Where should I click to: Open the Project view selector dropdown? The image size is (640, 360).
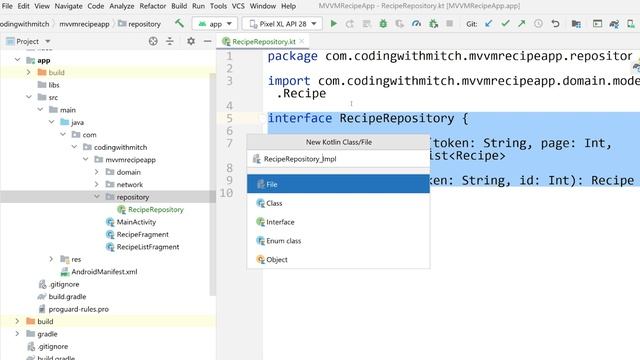(x=28, y=41)
